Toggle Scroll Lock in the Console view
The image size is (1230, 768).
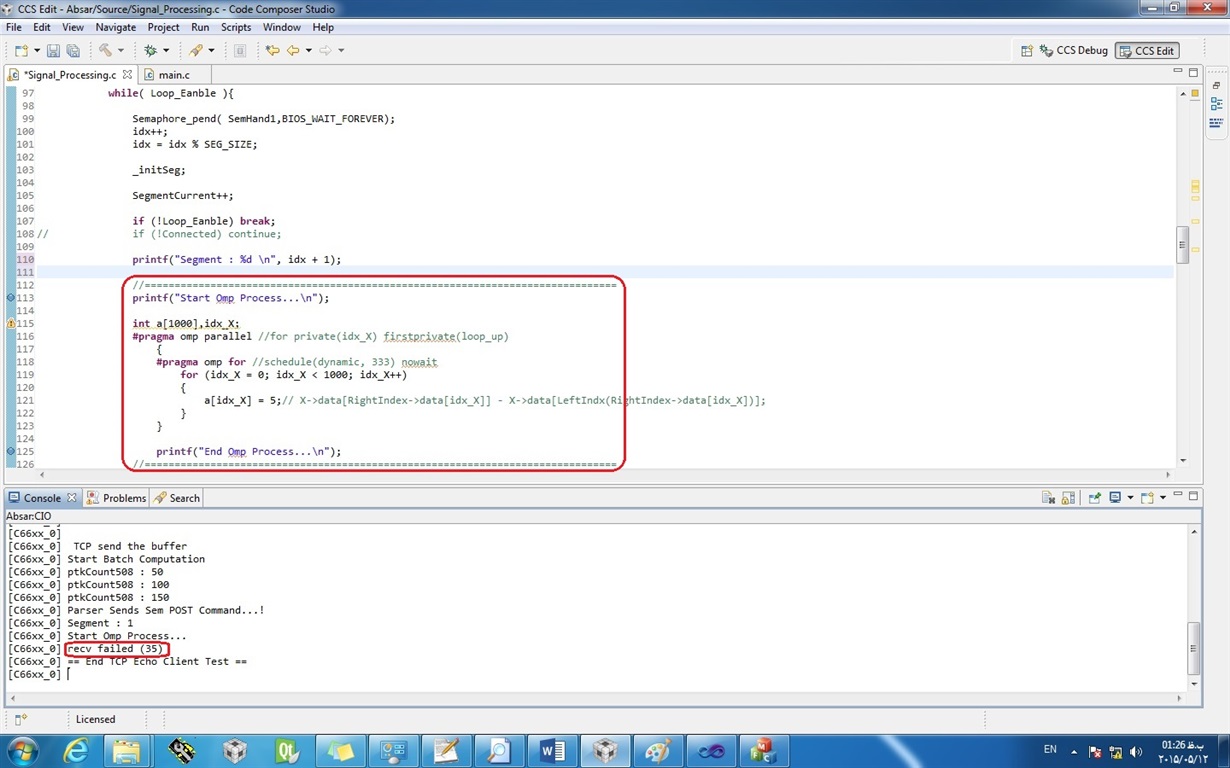pyautogui.click(x=1069, y=497)
